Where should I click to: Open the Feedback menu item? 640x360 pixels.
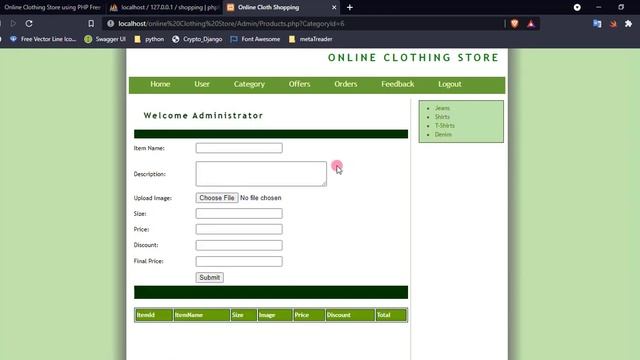398,84
